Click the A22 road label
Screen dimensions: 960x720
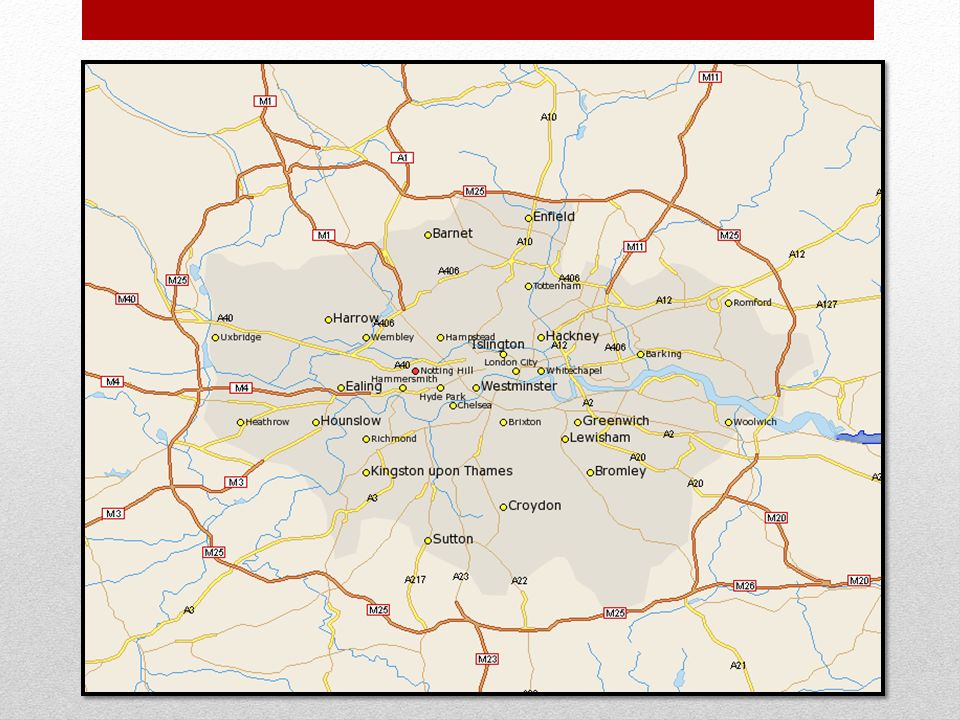[519, 580]
